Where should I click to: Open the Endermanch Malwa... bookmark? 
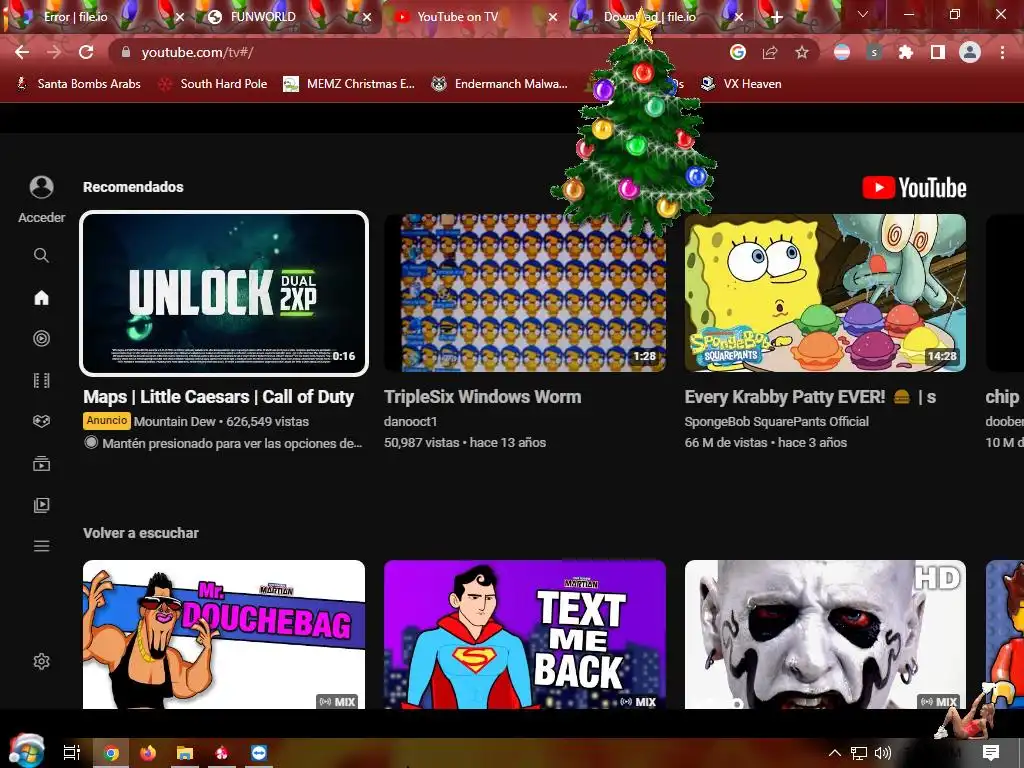tap(500, 84)
